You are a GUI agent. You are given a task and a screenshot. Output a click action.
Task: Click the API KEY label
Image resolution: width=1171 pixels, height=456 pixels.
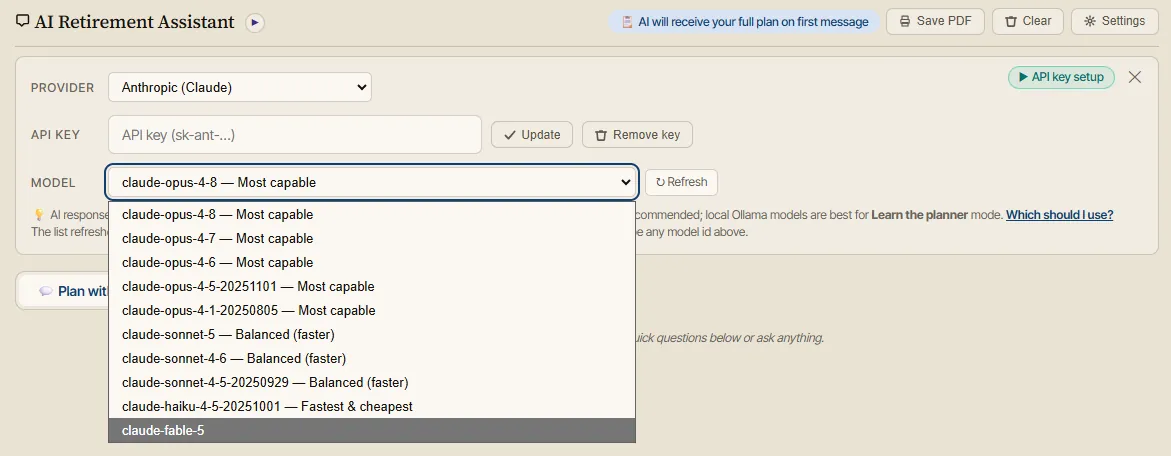tap(55, 135)
